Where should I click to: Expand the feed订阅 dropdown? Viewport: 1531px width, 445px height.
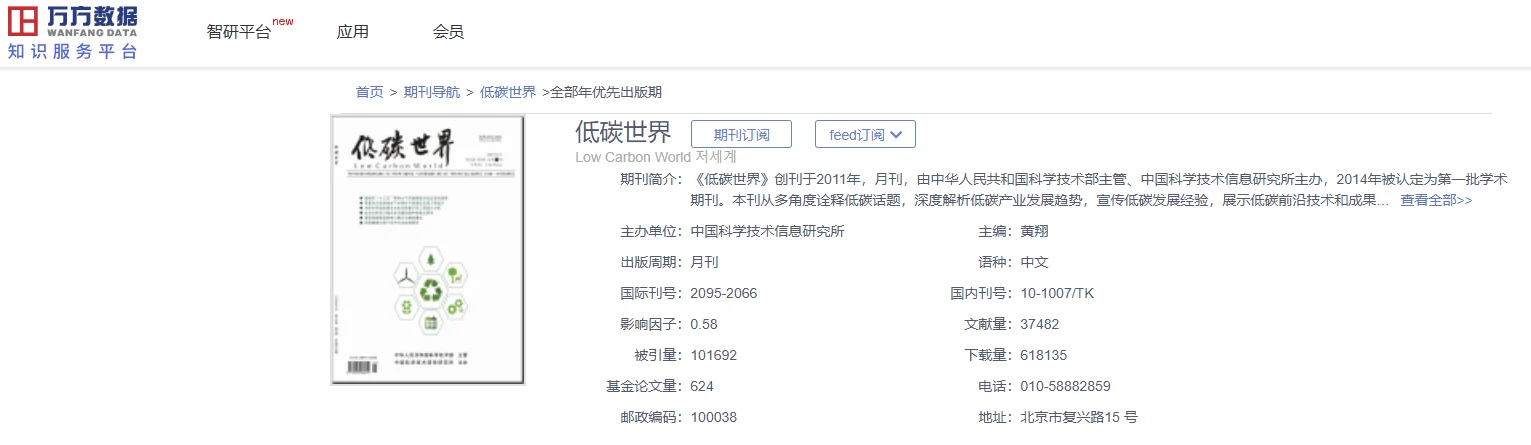tap(865, 135)
